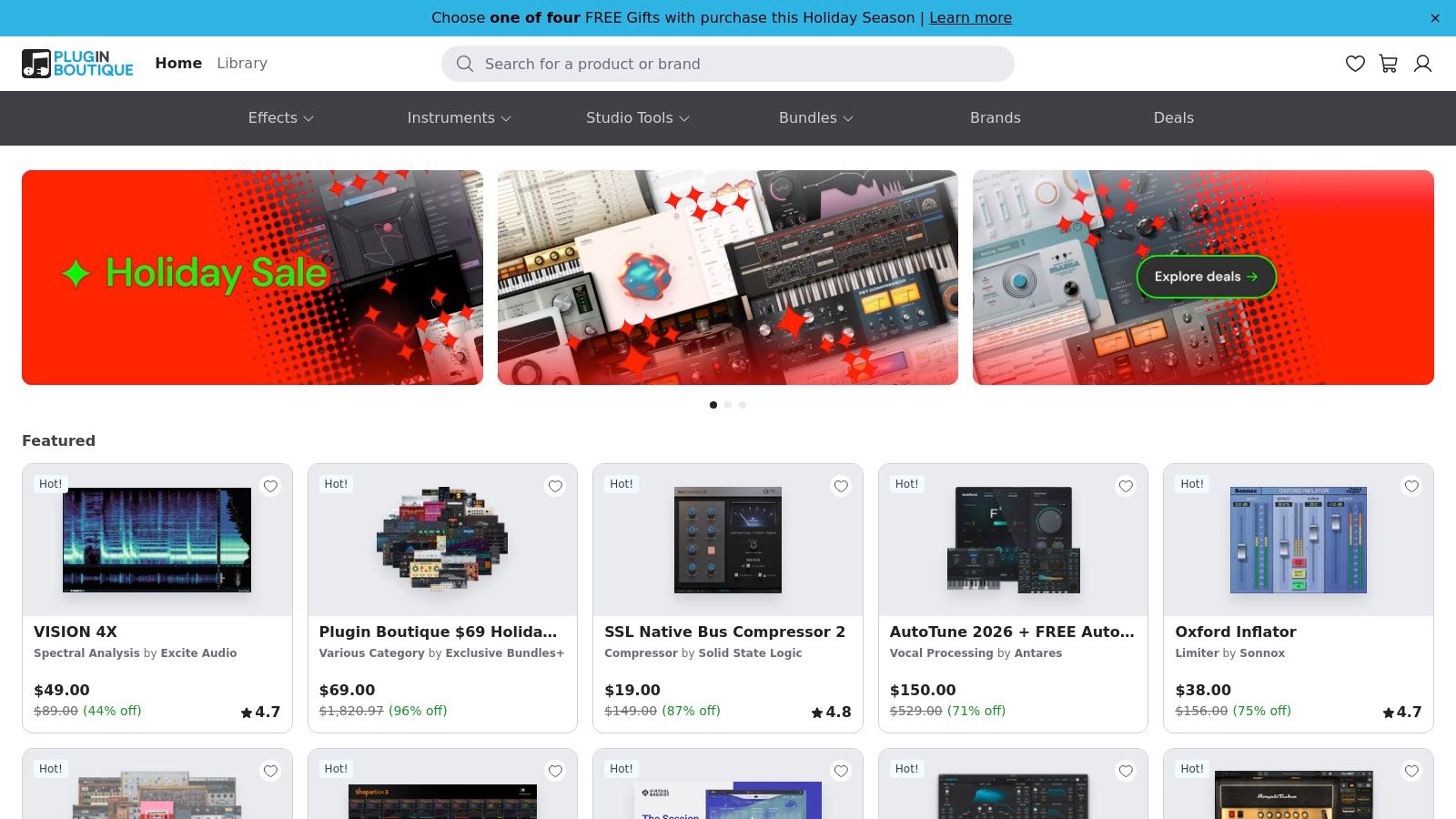1456x819 pixels.
Task: Click the search magnifier icon
Action: click(x=465, y=64)
